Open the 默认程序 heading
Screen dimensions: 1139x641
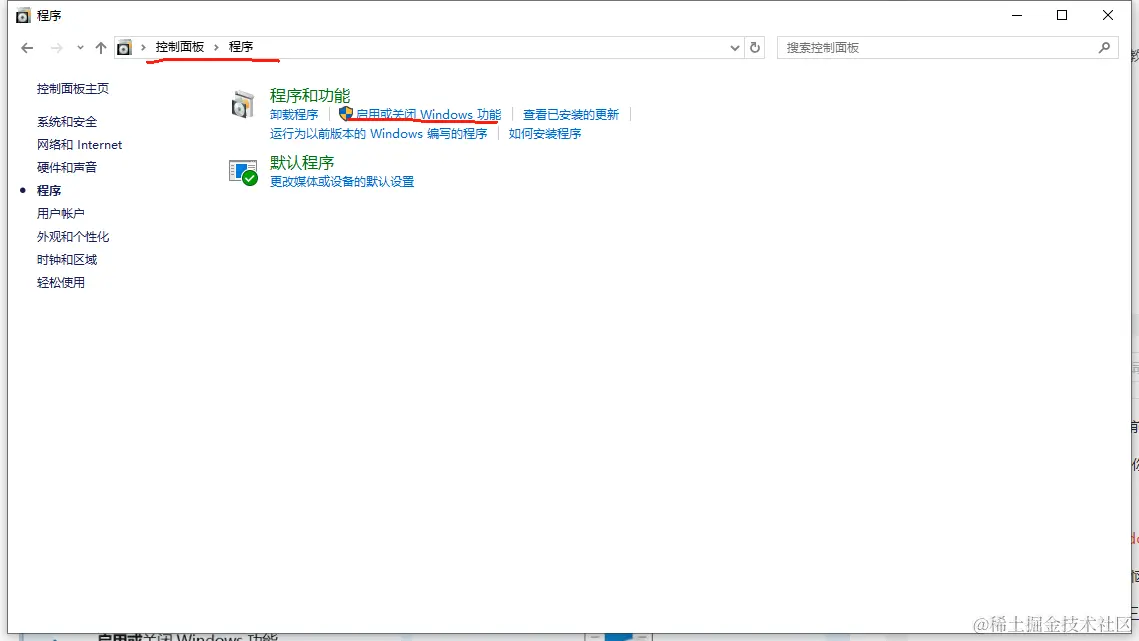pos(301,162)
